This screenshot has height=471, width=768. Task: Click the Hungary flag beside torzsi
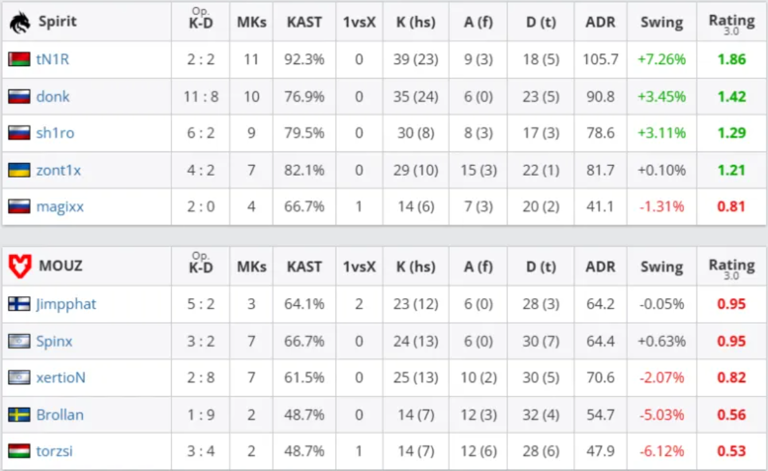[x=19, y=451]
